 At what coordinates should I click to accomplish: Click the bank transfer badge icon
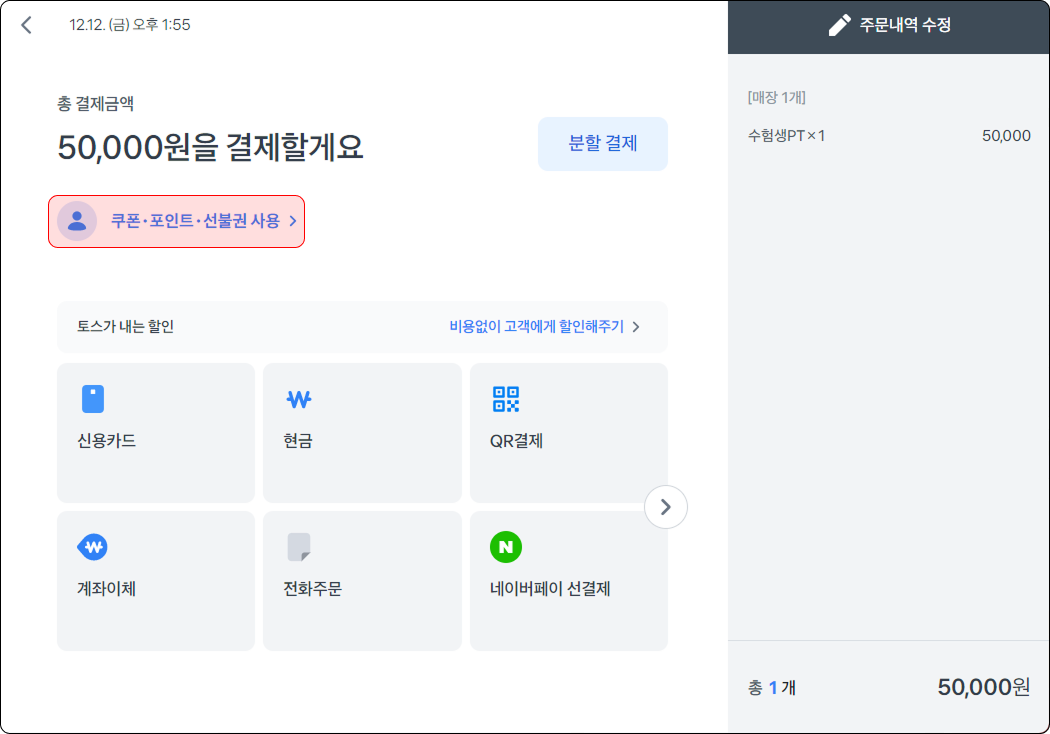click(x=93, y=547)
